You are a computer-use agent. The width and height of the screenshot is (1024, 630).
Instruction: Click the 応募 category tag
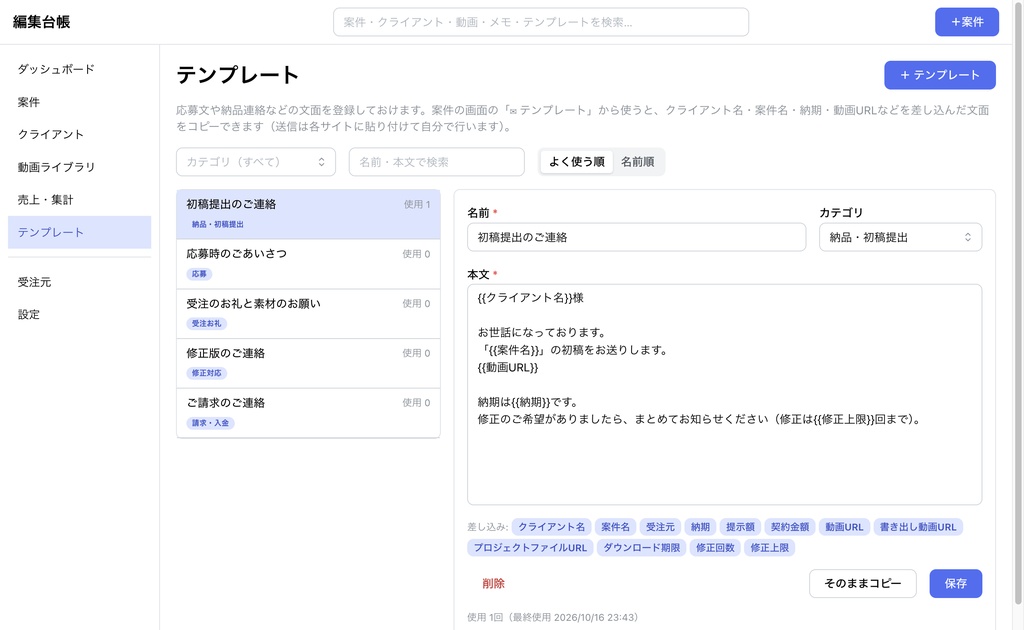199,274
